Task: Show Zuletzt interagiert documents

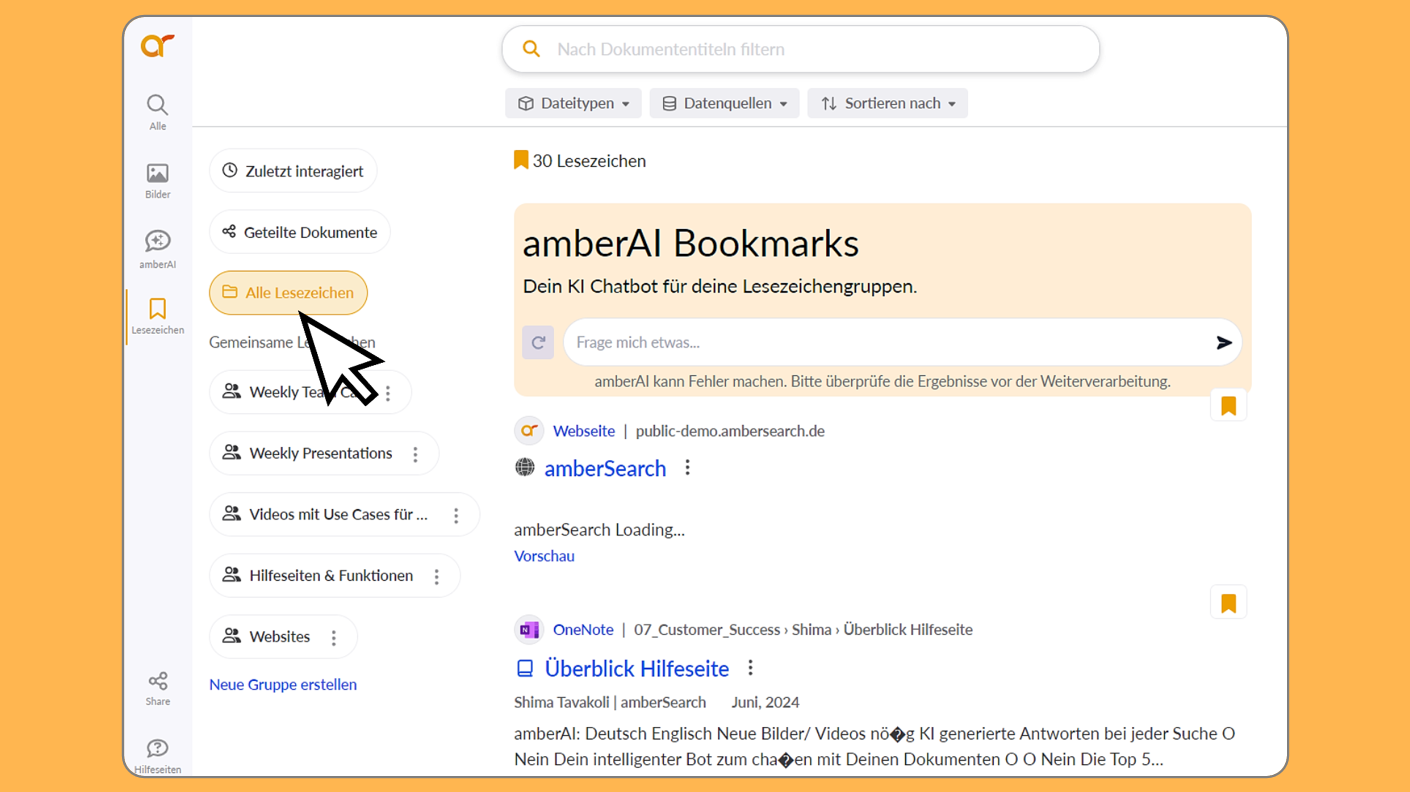Action: [293, 171]
